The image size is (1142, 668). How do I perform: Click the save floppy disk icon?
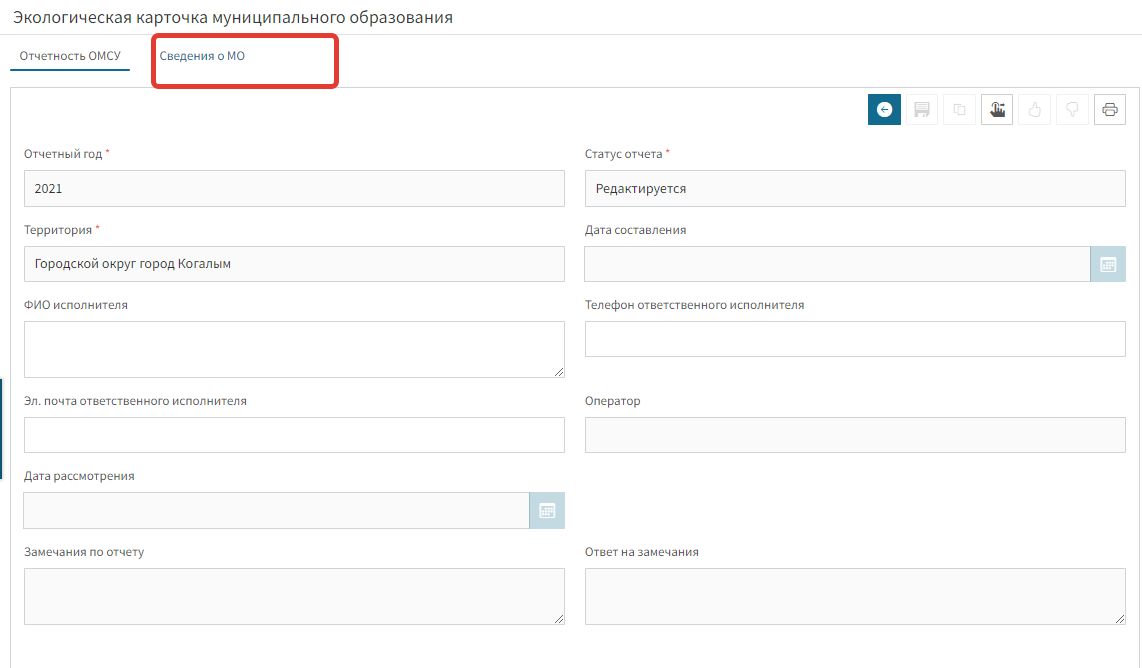point(922,110)
